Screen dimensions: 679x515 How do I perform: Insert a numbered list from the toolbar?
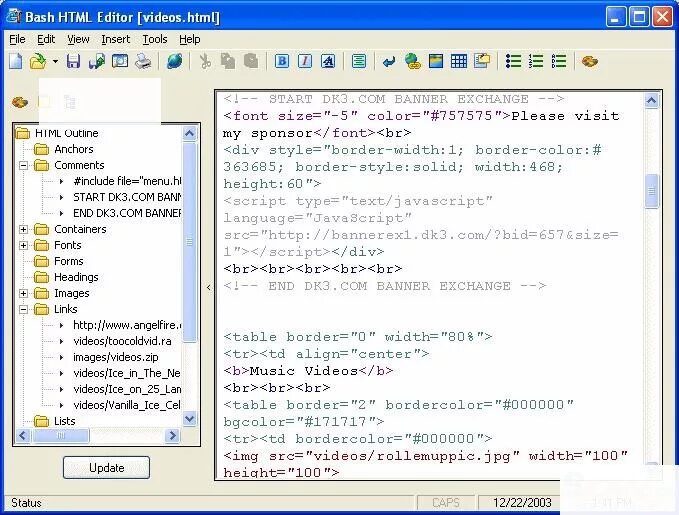click(536, 61)
